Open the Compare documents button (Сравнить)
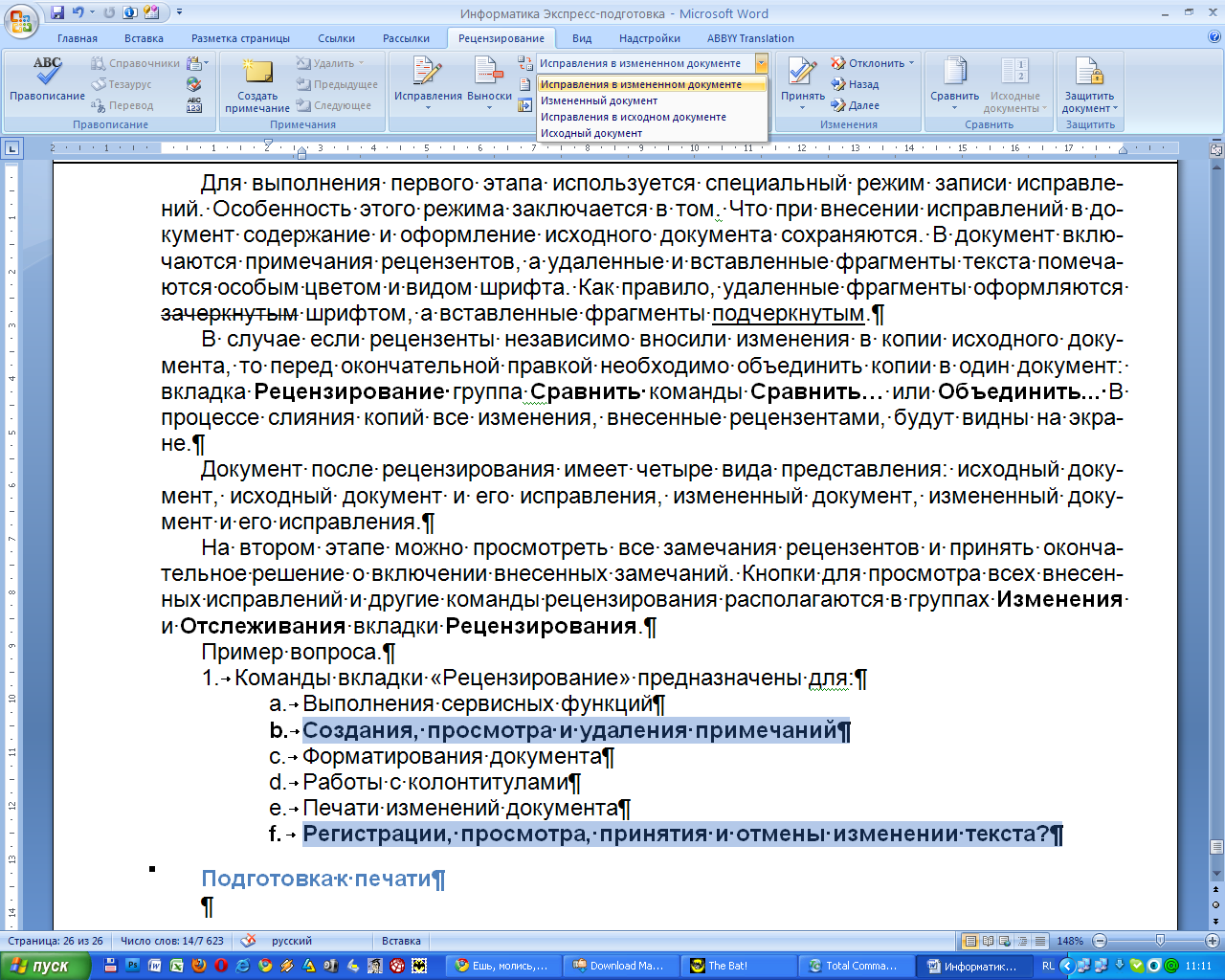 pyautogui.click(x=954, y=82)
